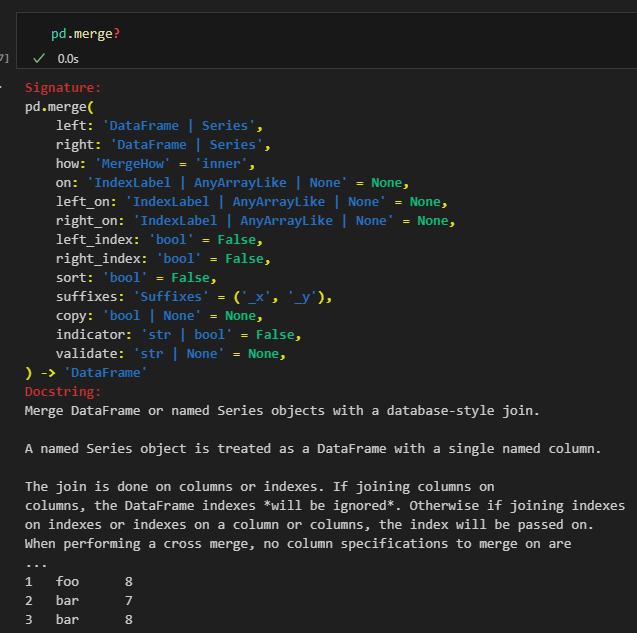Viewport: 637px width, 633px height.
Task: Click the line 'the index will be passed on.'
Action: point(309,525)
